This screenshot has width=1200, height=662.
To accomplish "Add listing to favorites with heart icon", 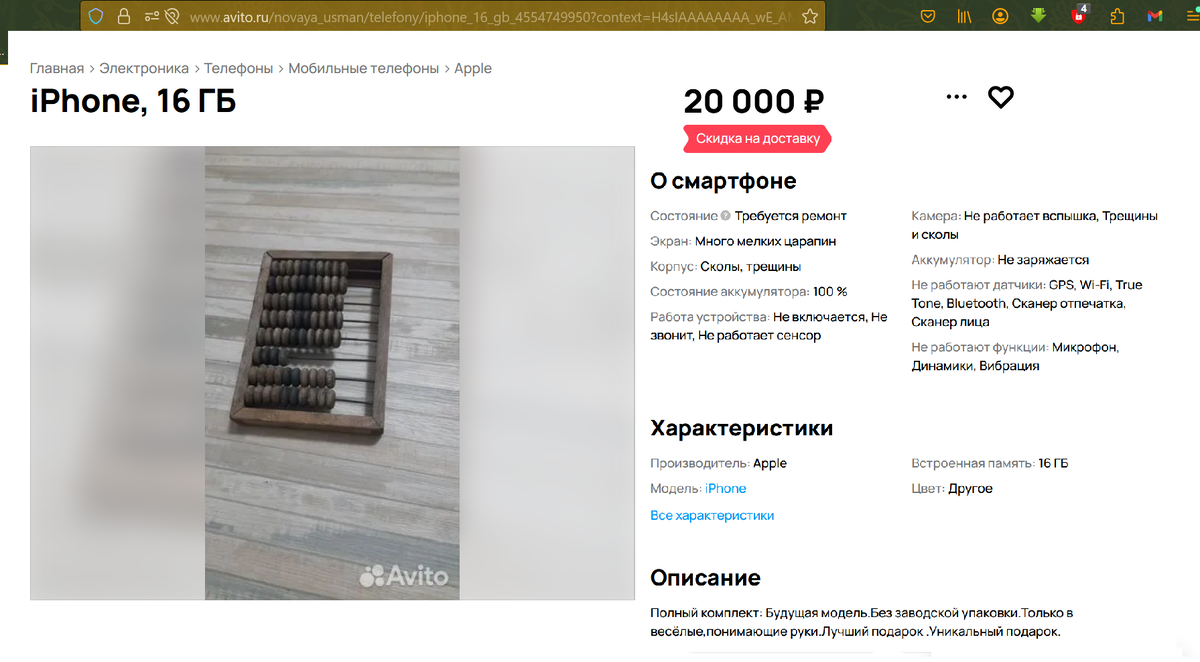I will [x=1001, y=97].
